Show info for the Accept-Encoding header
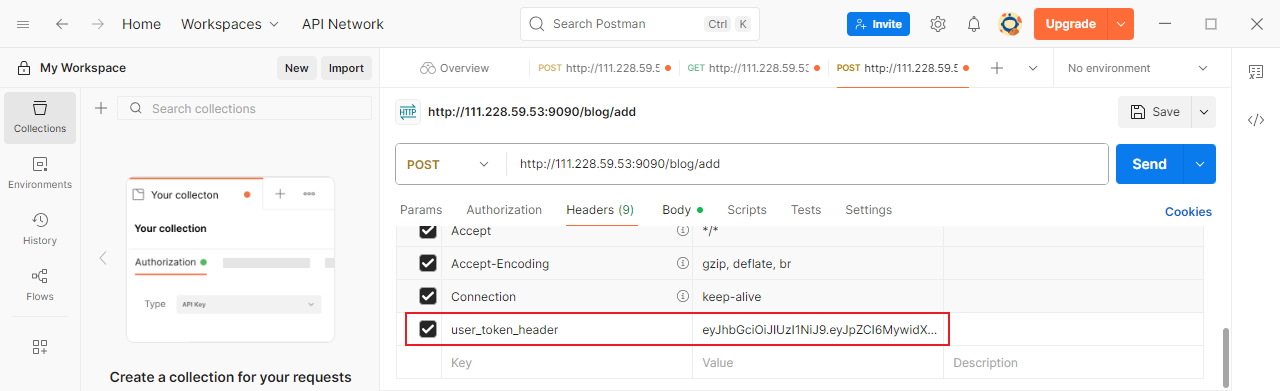The width and height of the screenshot is (1280, 391). (684, 264)
